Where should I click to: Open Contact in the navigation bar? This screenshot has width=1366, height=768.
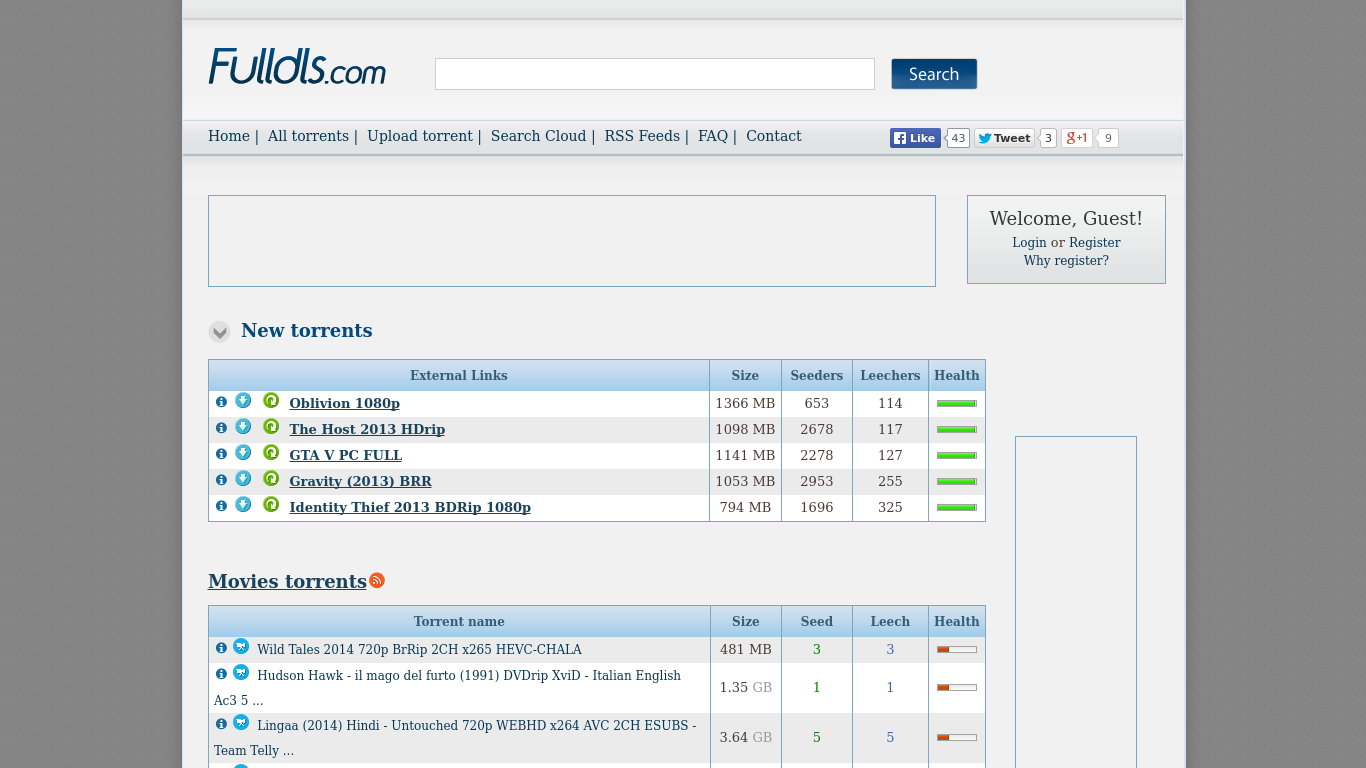tap(774, 136)
